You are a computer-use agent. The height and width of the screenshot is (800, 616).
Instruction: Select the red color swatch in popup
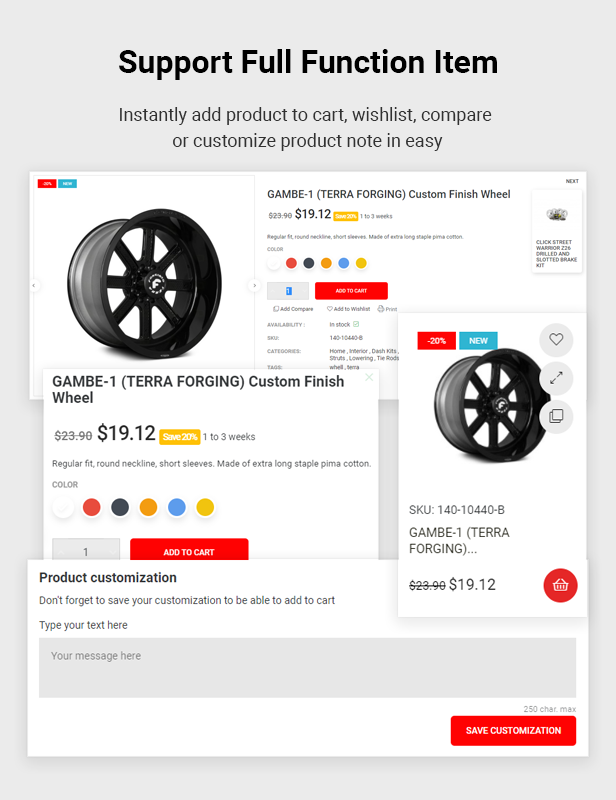coord(92,508)
